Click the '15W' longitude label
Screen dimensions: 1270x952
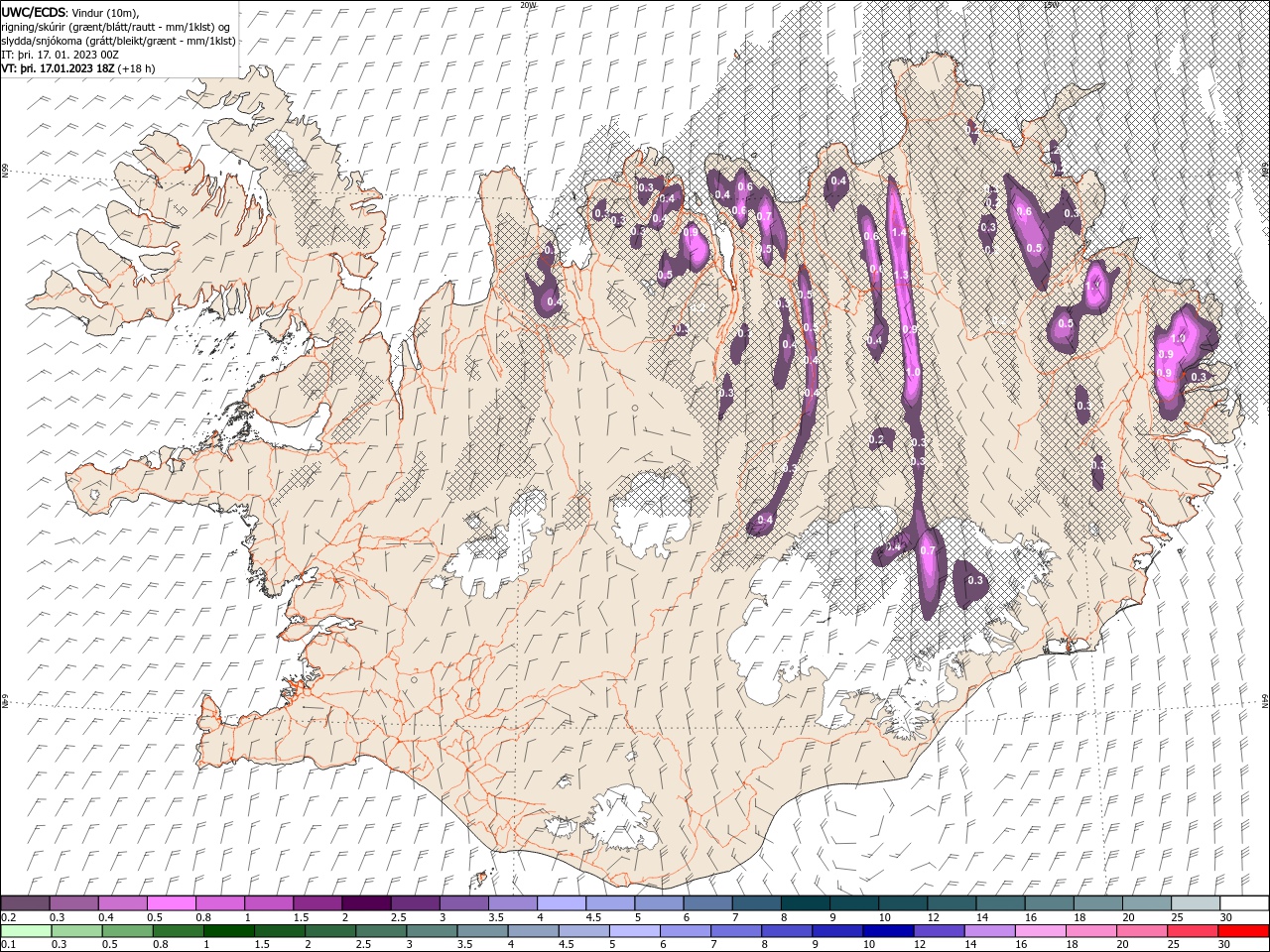[x=1051, y=5]
